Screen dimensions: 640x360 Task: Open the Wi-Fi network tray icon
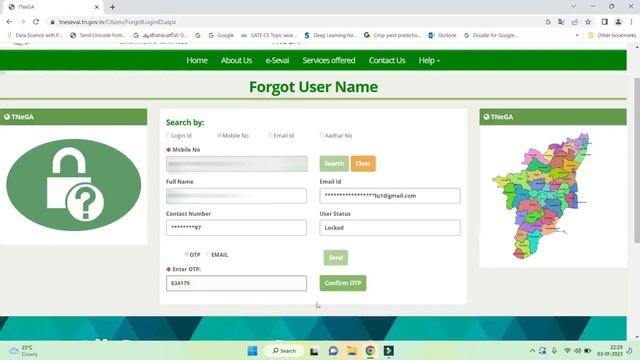(x=567, y=351)
